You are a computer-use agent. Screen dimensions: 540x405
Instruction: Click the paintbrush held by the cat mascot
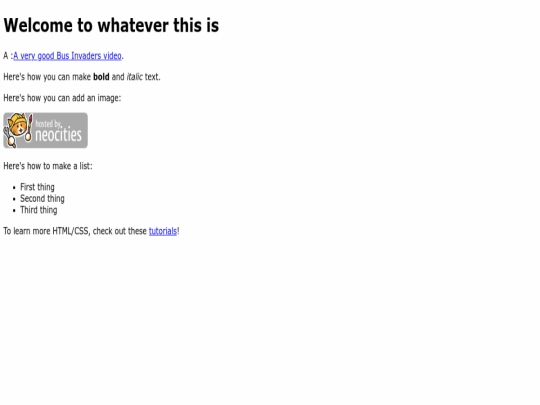click(30, 127)
